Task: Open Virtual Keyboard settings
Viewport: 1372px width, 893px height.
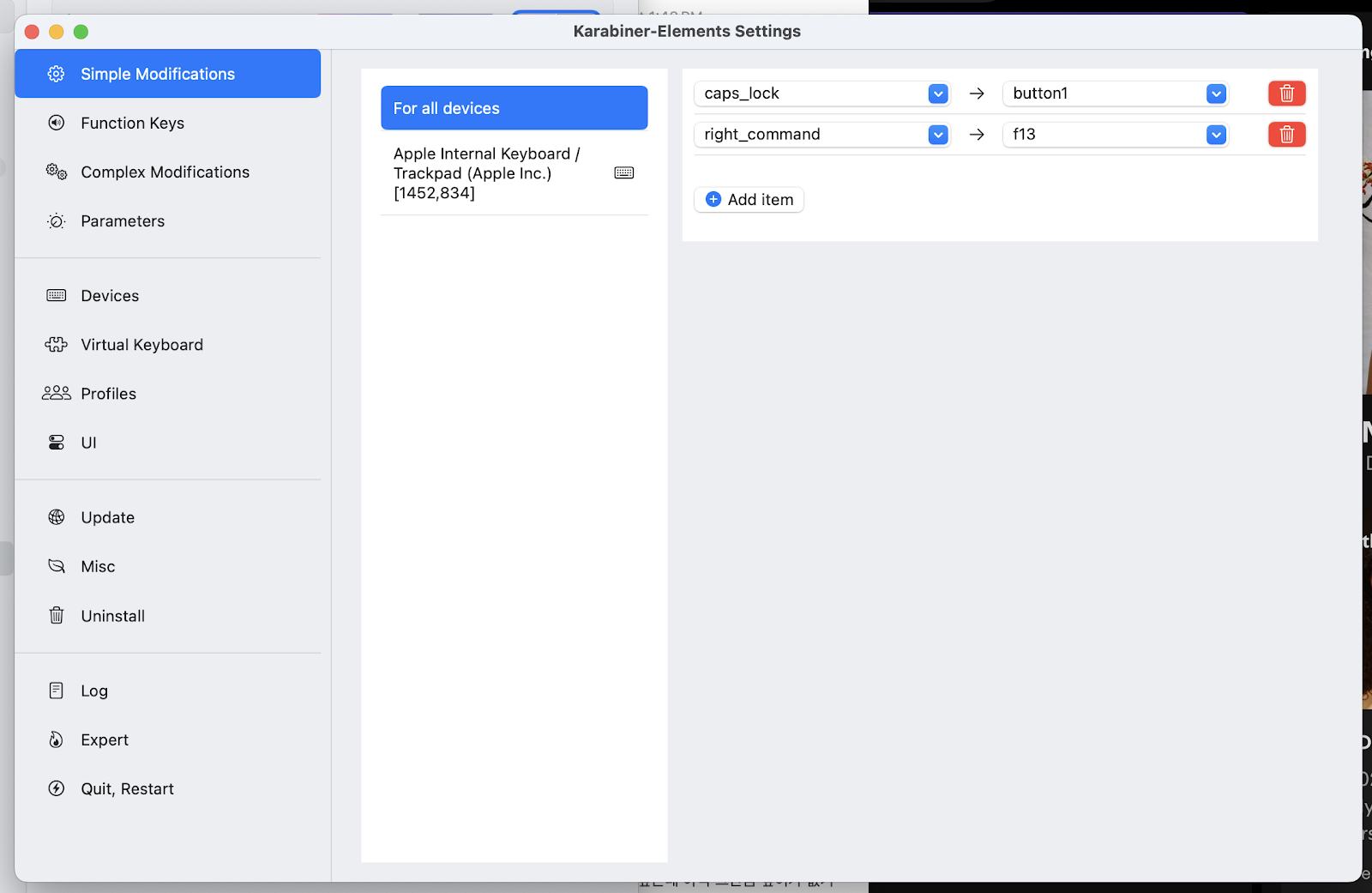Action: pos(167,344)
